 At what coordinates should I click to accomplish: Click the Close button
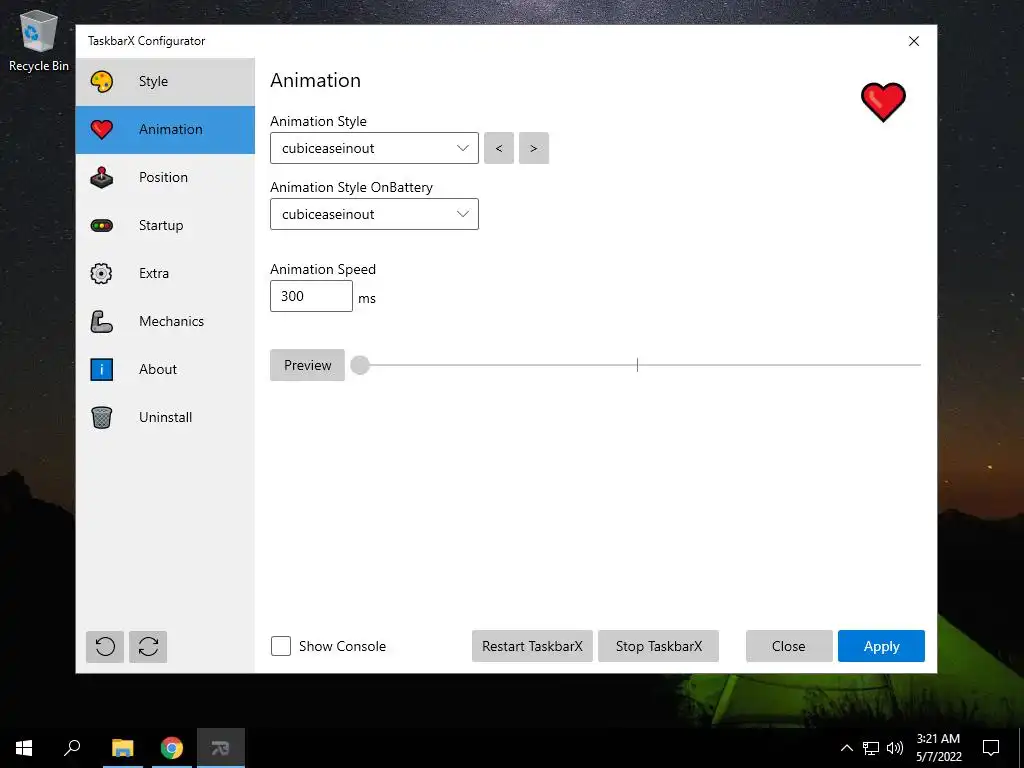point(789,647)
